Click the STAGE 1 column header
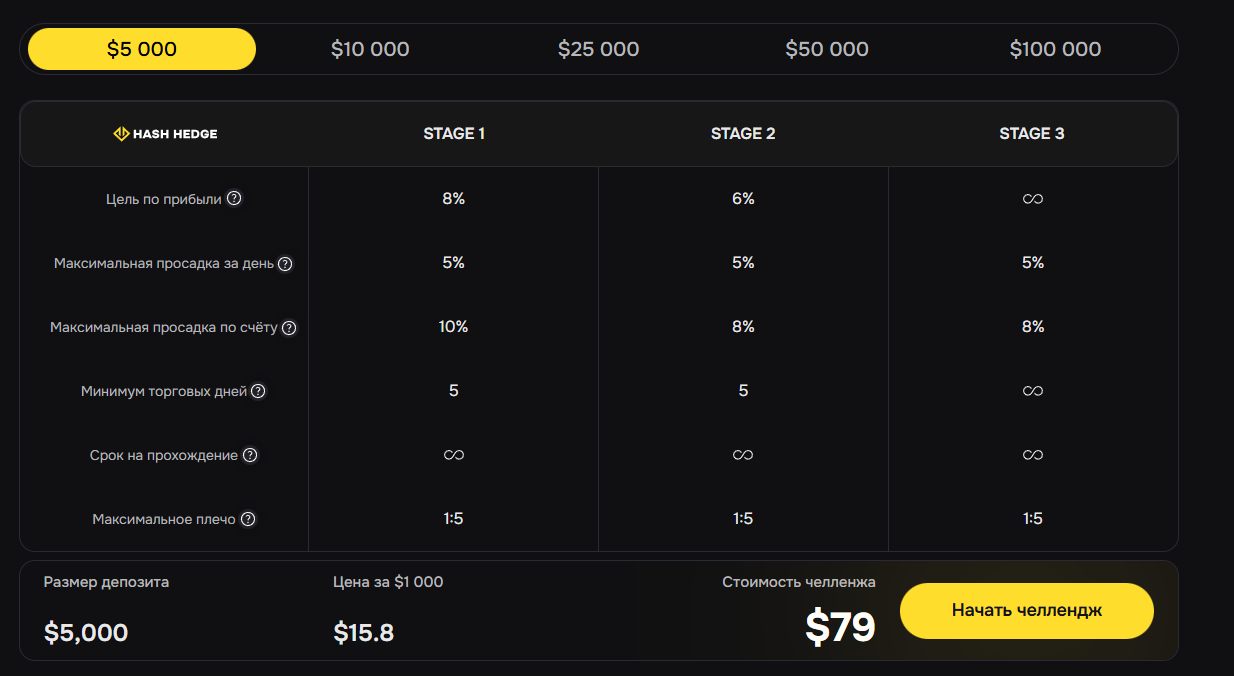Viewport: 1234px width, 676px height. (454, 133)
